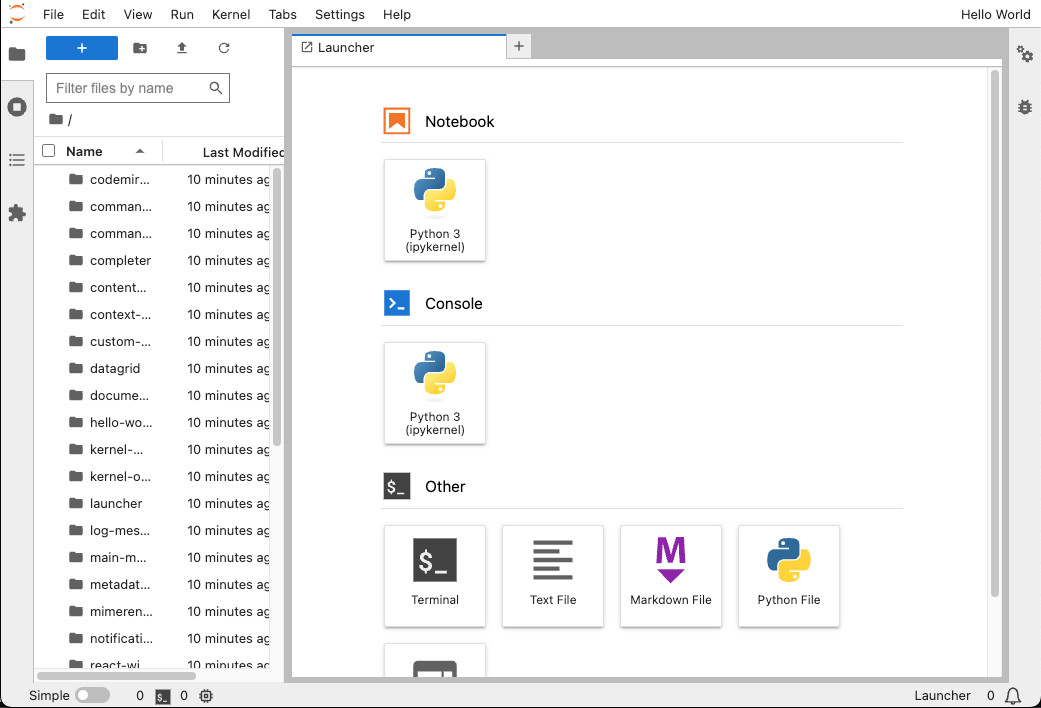This screenshot has height=708, width=1041.
Task: Select the custom-... folder
Action: point(153,341)
